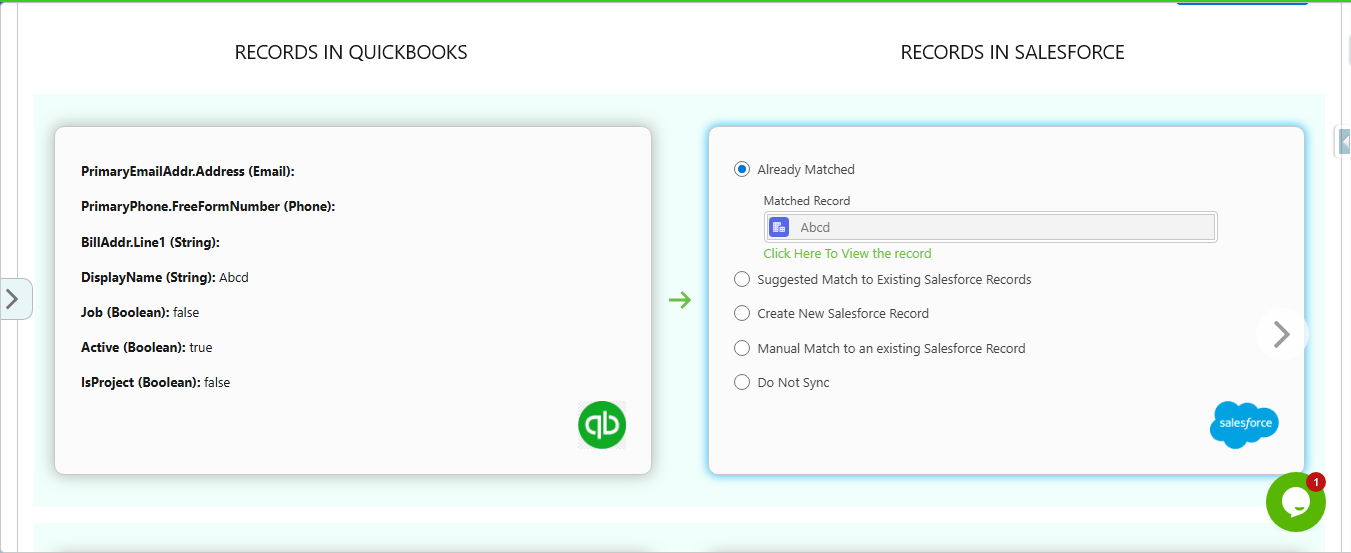Click the account icon in Matched Record field
1351x553 pixels.
779,227
